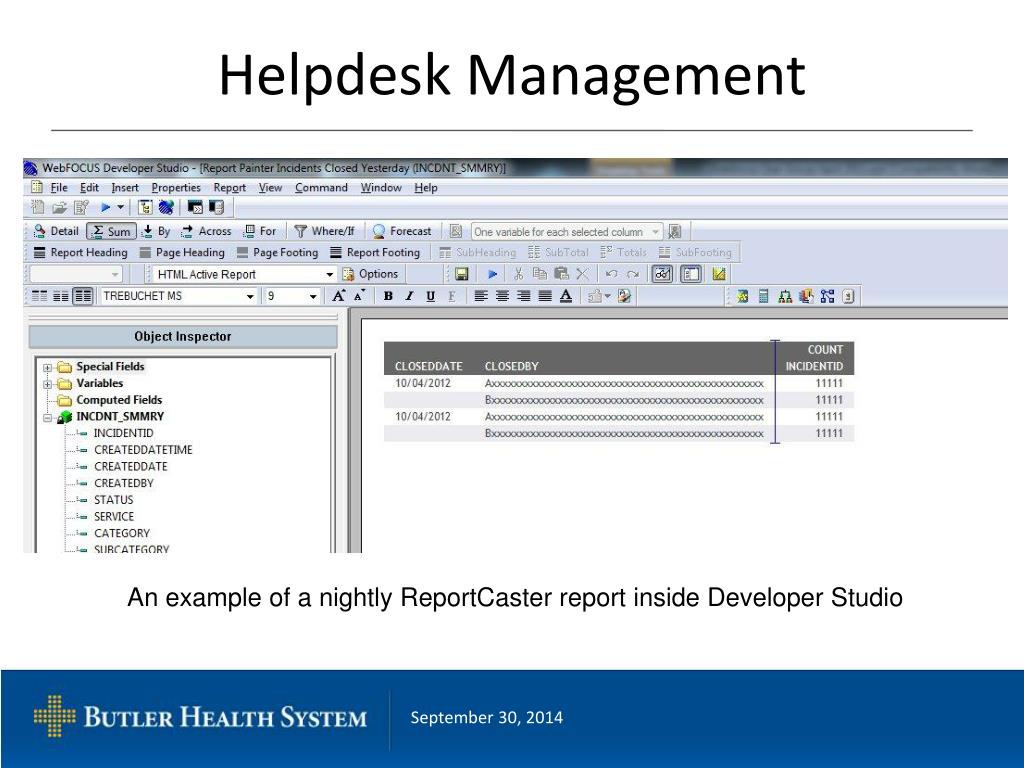Click the Align right icon
1024x768 pixels.
[524, 296]
